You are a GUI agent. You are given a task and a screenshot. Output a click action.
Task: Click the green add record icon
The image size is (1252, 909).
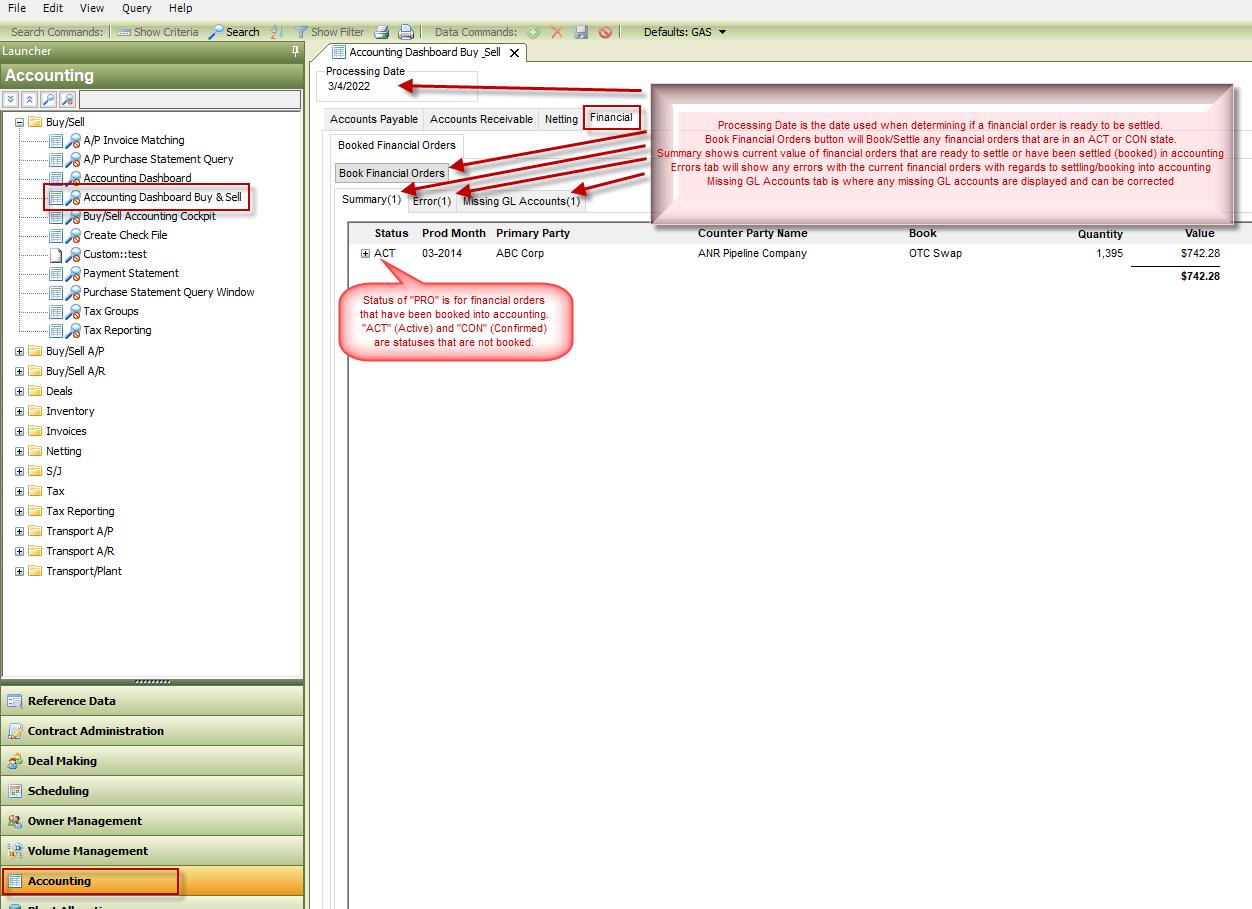[x=533, y=32]
